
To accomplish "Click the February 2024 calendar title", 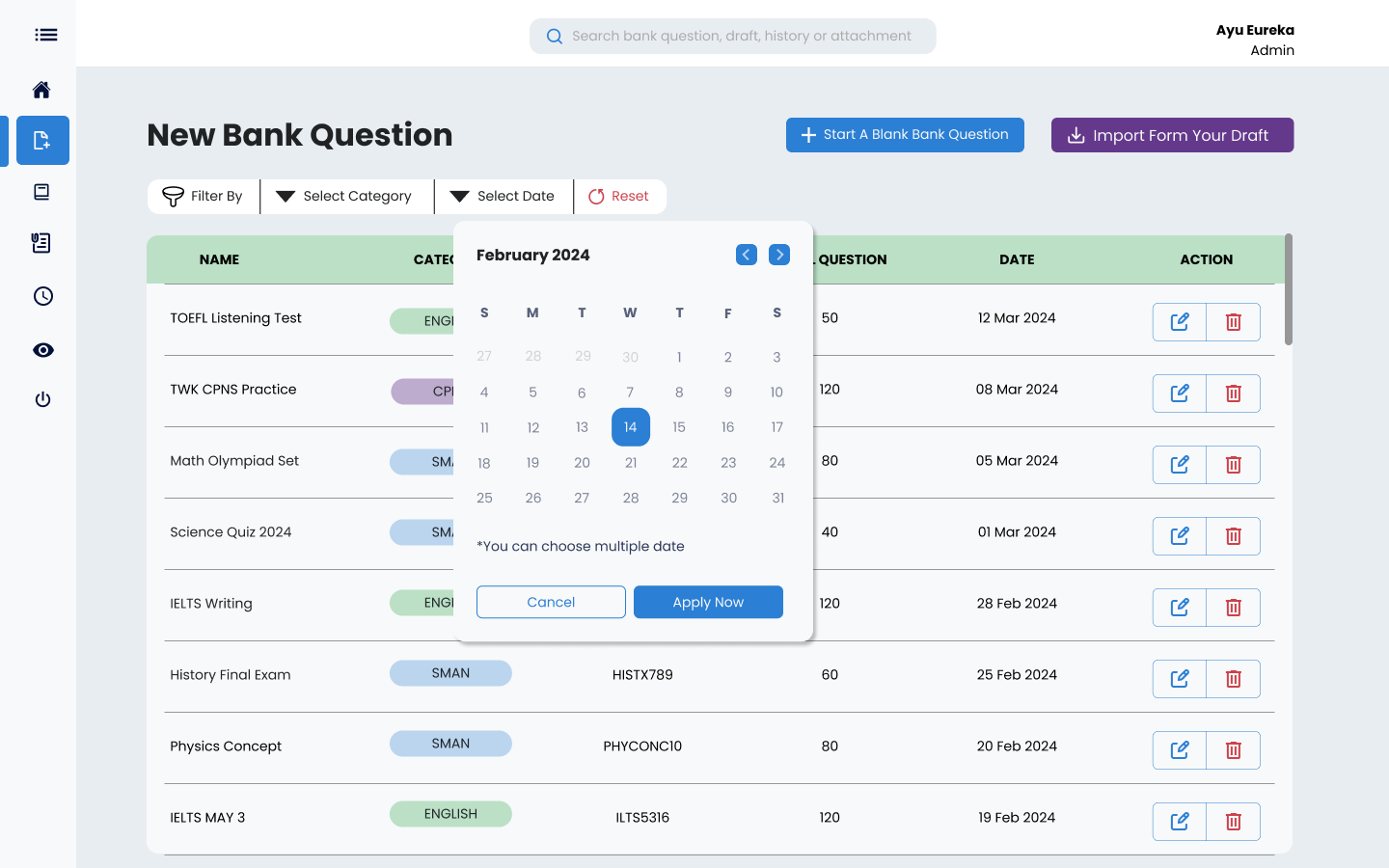I will [x=532, y=255].
